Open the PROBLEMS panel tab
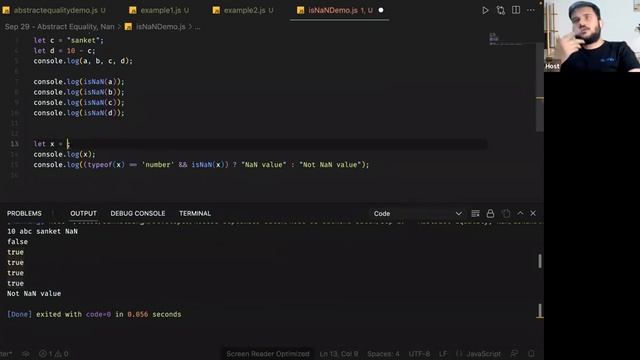Image resolution: width=640 pixels, height=360 pixels. (24, 213)
